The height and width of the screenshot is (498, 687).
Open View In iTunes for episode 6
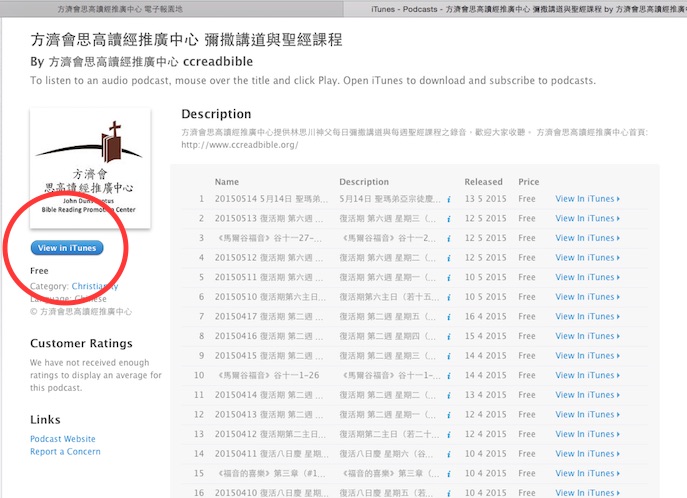(x=588, y=297)
